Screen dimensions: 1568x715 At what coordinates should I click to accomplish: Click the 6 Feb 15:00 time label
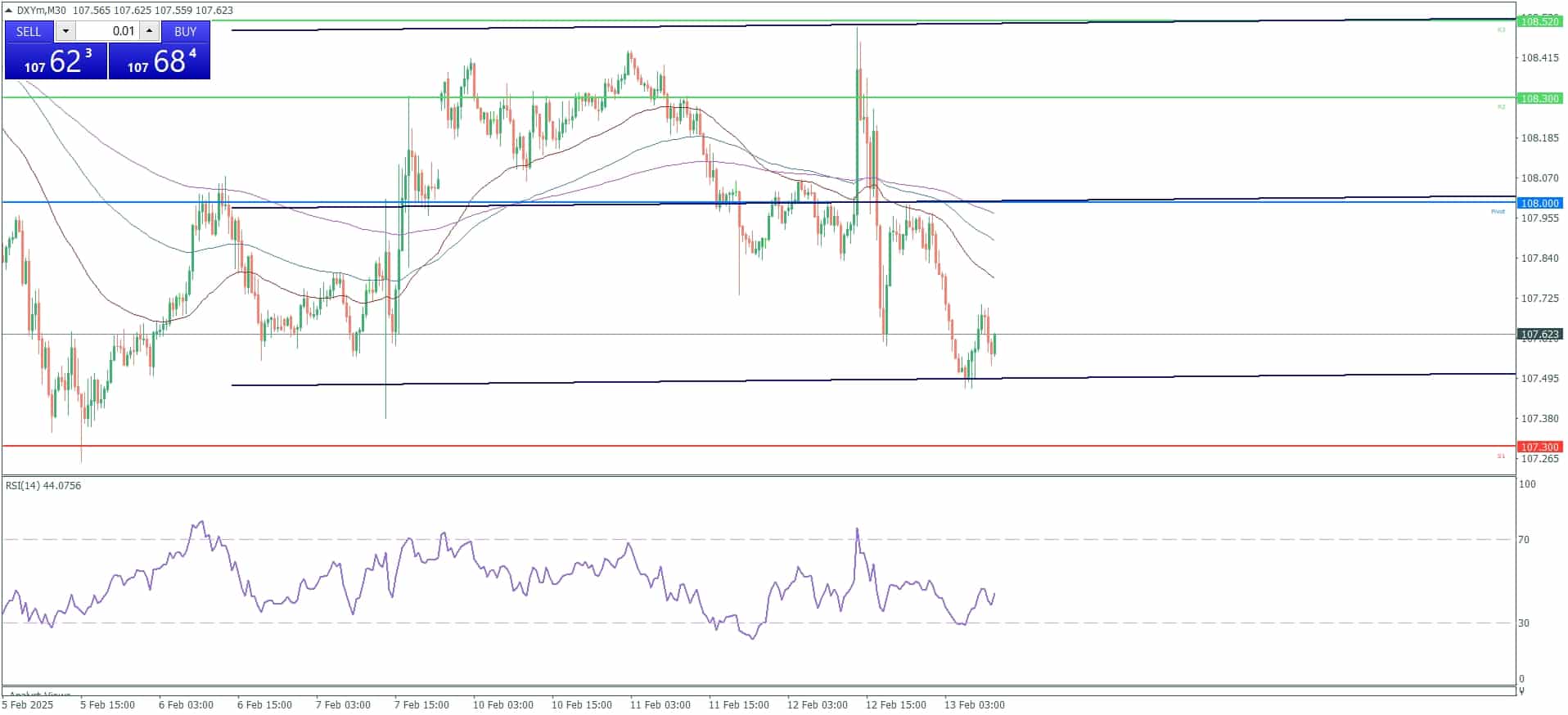tap(264, 704)
